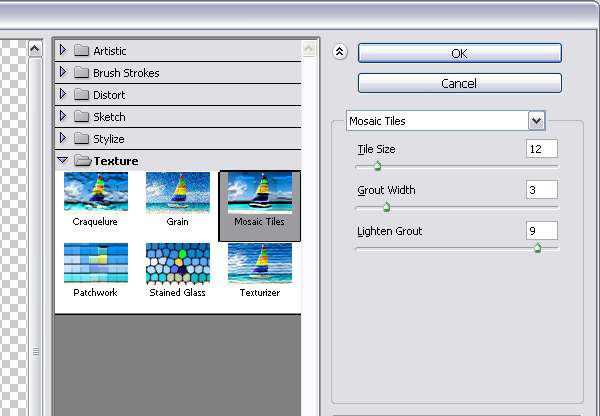Choose the Grain filter thumbnail
This screenshot has width=600, height=416.
[178, 192]
